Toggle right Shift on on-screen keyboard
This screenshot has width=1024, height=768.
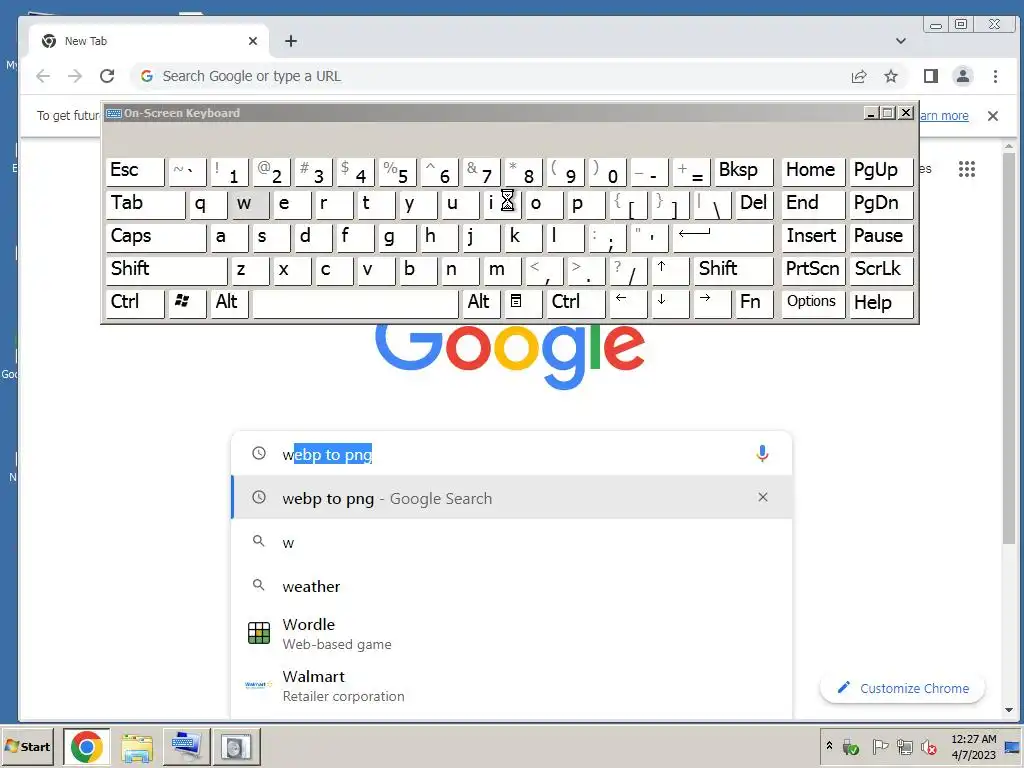pos(733,269)
